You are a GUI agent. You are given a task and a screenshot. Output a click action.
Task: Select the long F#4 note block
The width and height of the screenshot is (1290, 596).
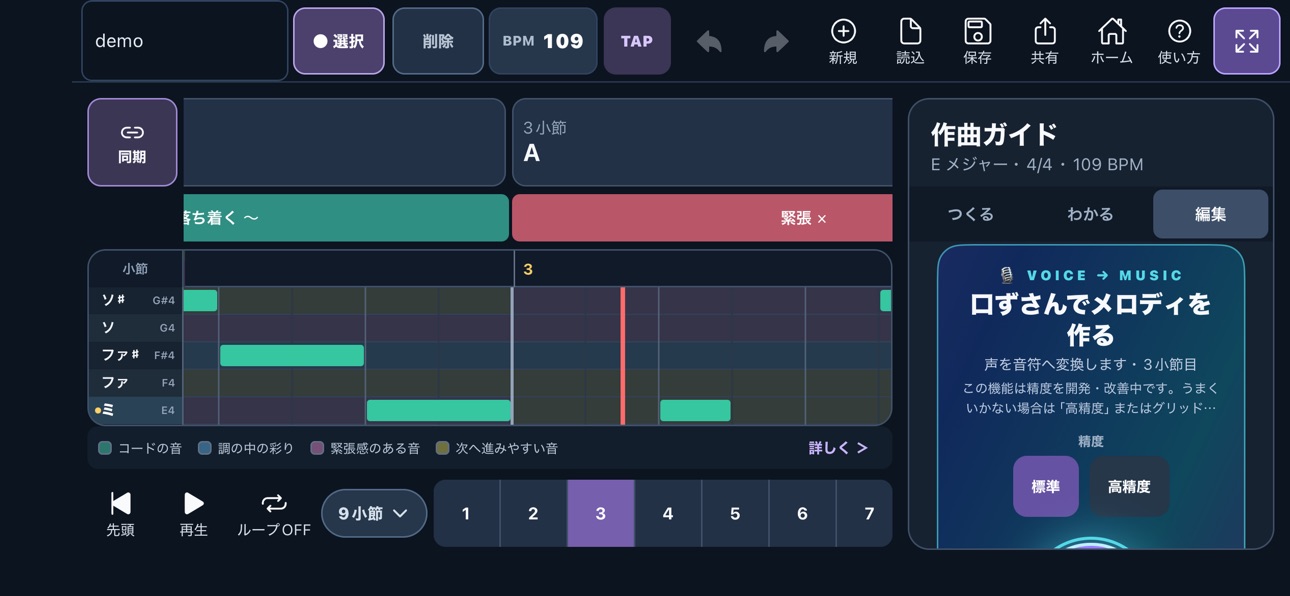click(x=292, y=355)
